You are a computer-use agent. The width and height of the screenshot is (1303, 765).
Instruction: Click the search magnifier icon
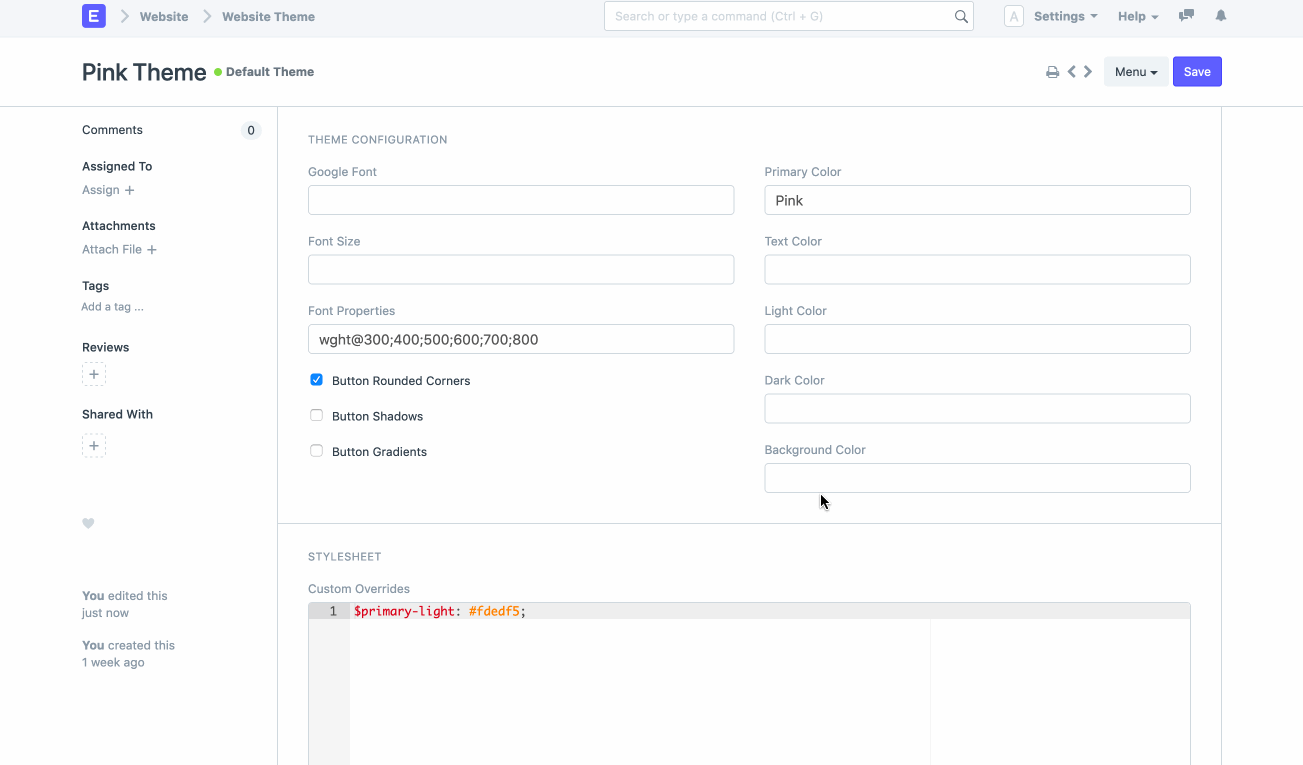coord(961,16)
